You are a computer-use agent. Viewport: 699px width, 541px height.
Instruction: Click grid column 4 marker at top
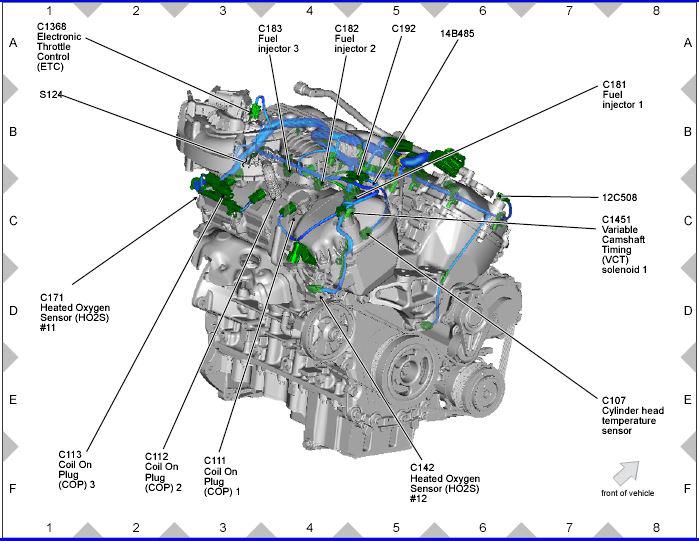click(309, 10)
